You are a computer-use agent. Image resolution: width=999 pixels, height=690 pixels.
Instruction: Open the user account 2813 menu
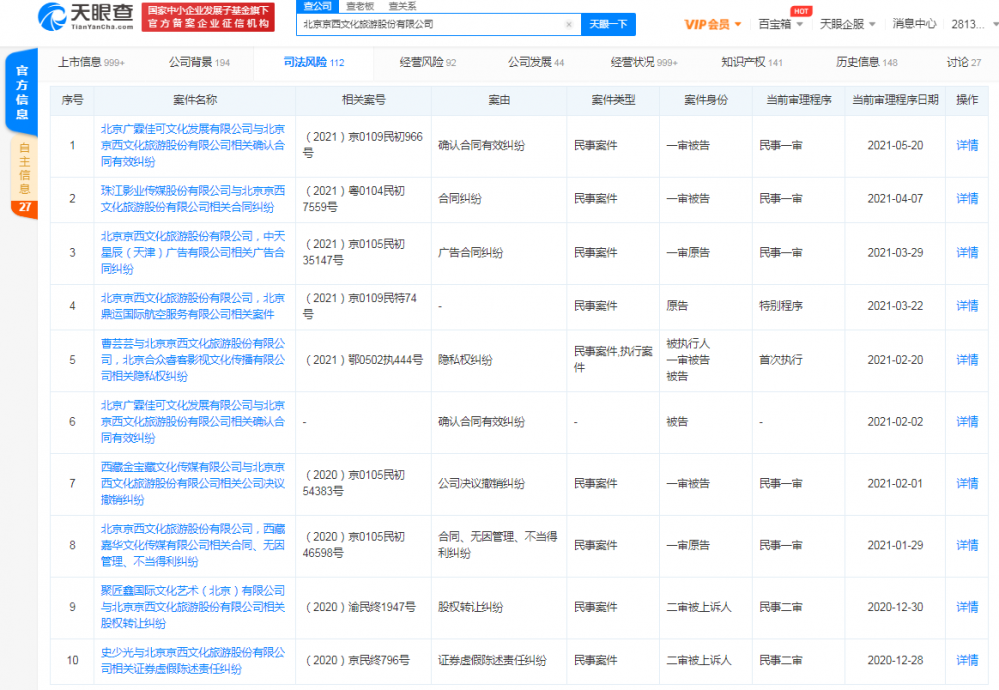(x=974, y=24)
